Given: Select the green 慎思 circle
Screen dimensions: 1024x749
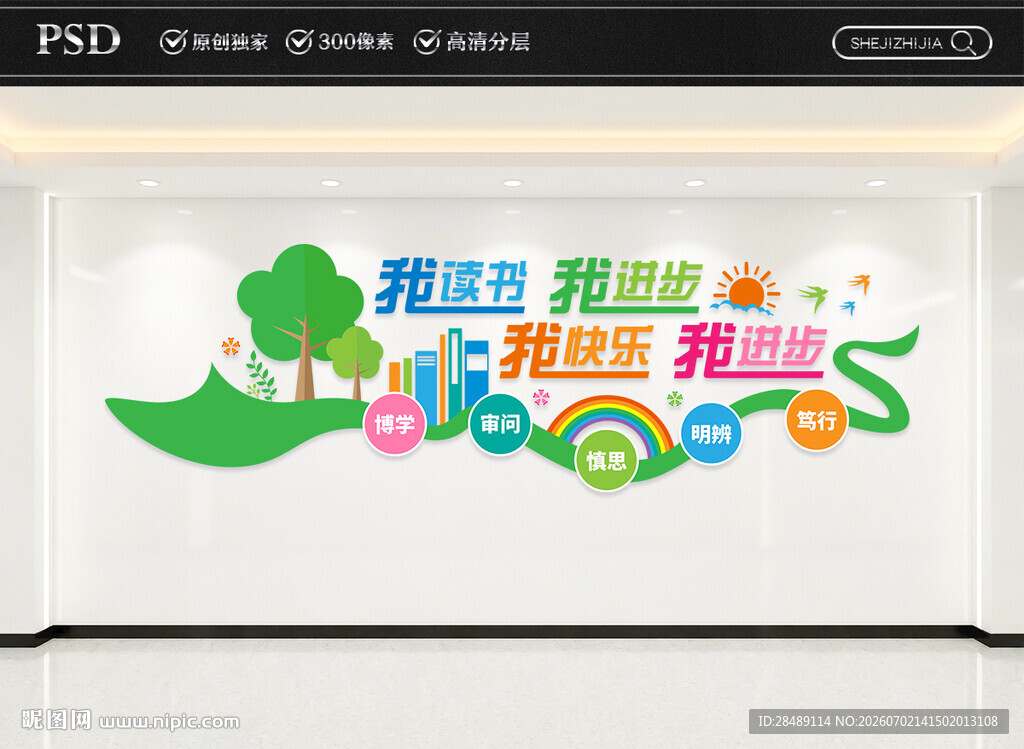Looking at the screenshot, I should (x=606, y=461).
